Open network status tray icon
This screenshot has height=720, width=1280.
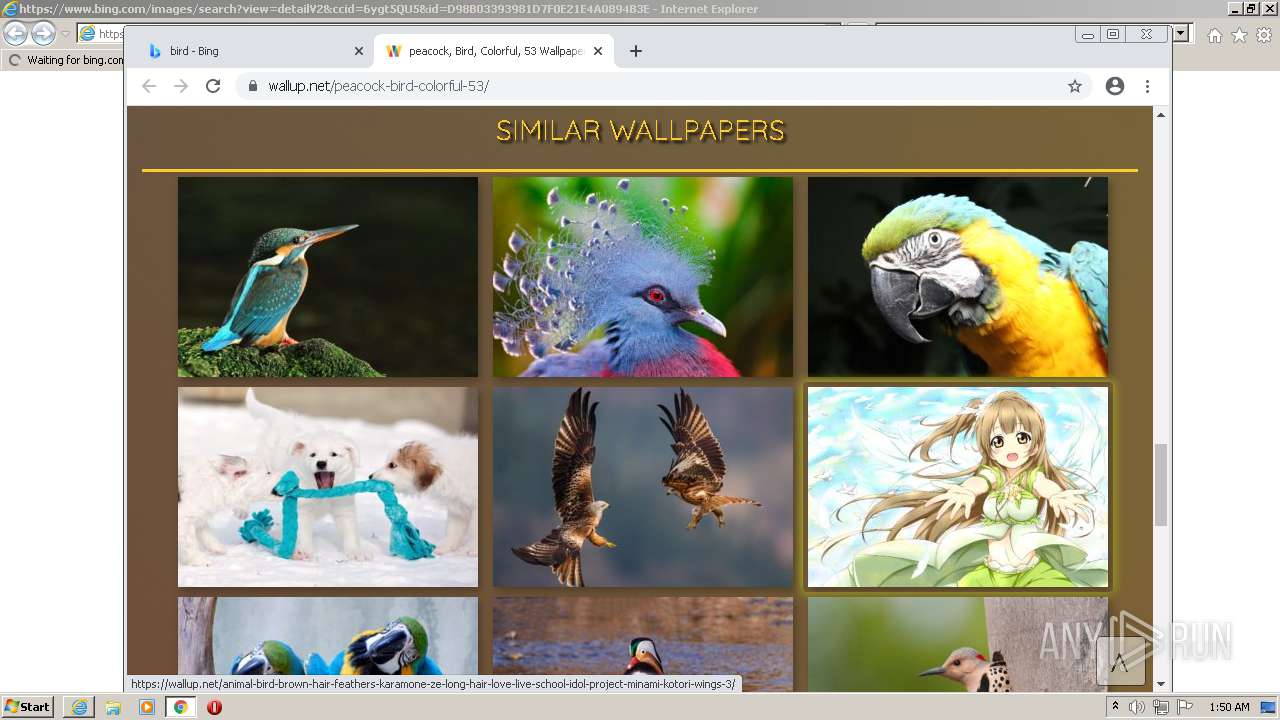[x=1160, y=707]
